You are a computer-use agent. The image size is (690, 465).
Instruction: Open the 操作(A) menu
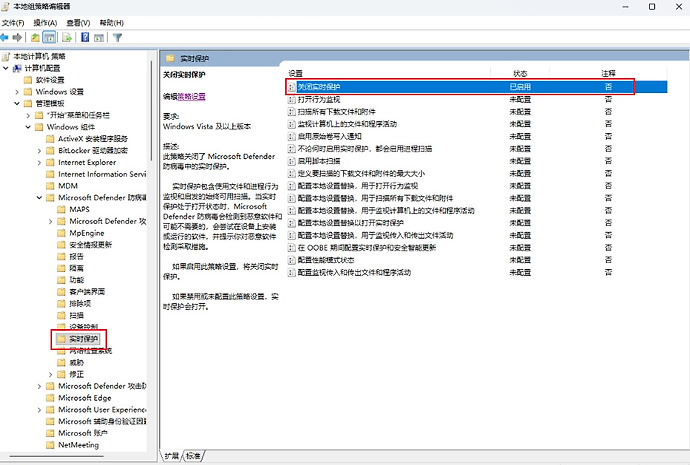[45, 23]
